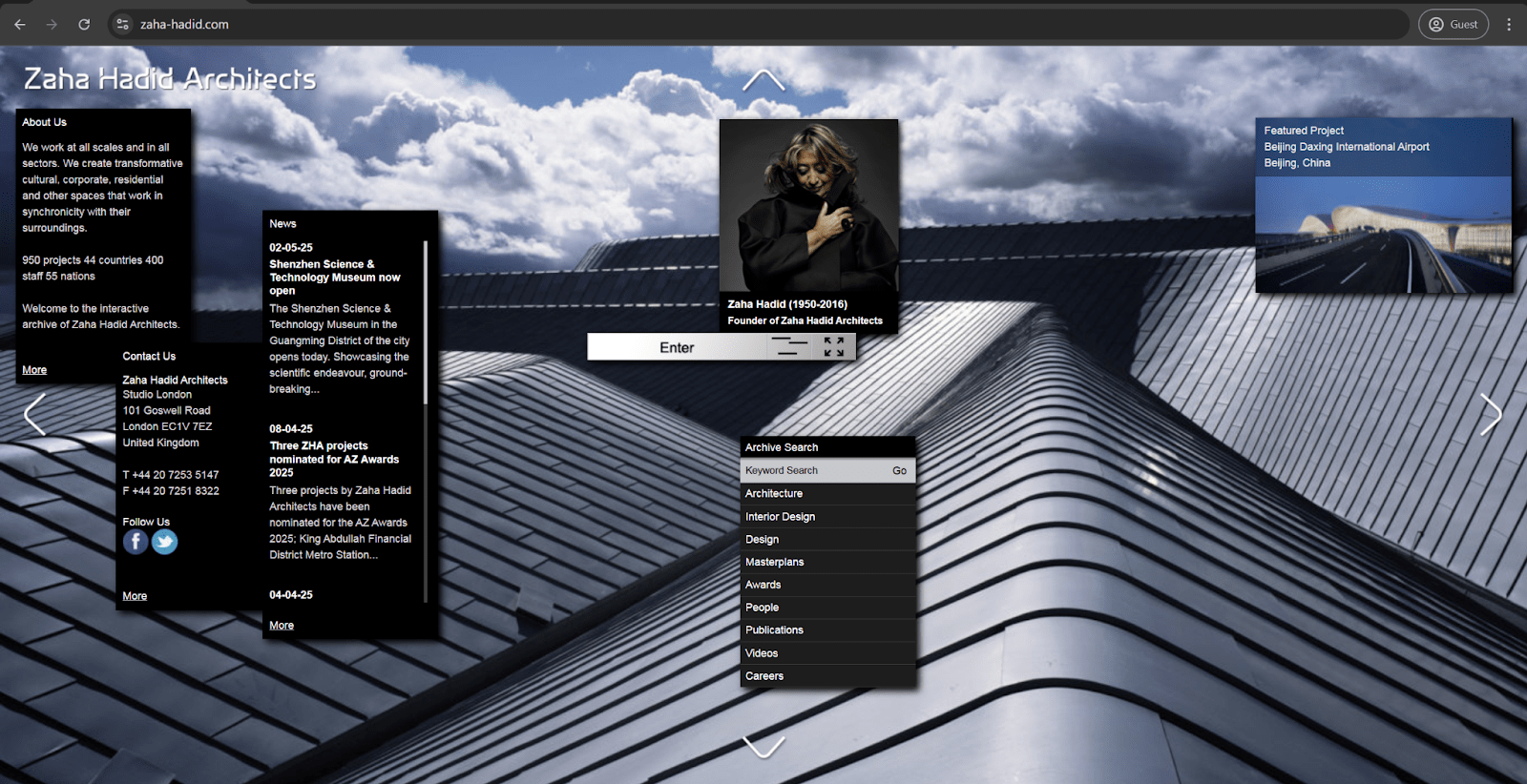Image resolution: width=1527 pixels, height=784 pixels.
Task: Click the Beijing Daxing International Airport image
Action: tap(1384, 235)
